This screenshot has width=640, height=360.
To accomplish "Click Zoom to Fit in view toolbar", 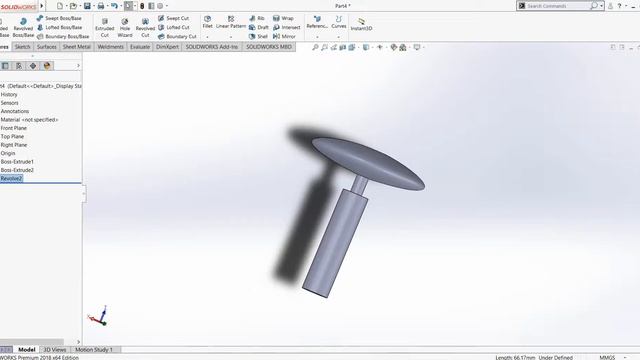I will [x=315, y=47].
